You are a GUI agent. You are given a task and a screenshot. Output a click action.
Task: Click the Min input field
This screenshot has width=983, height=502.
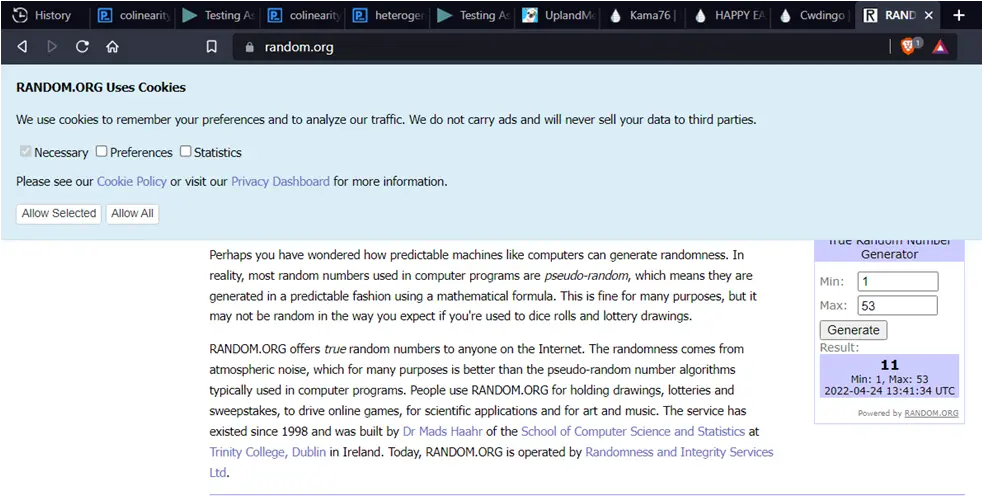pyautogui.click(x=898, y=282)
